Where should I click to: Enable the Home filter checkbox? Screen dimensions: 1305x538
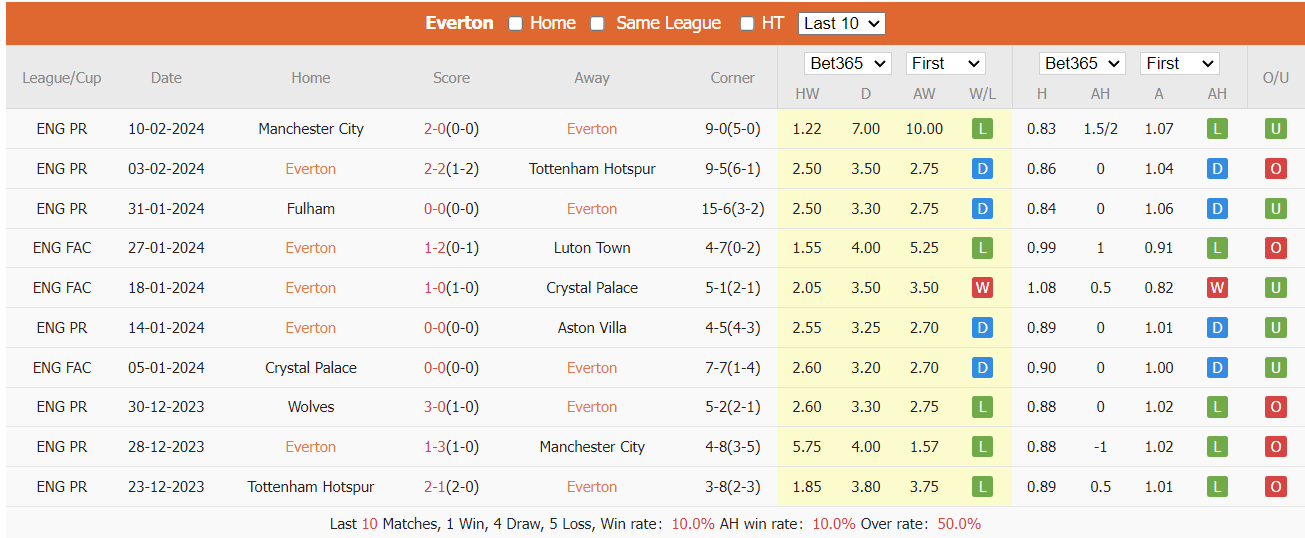pos(516,24)
